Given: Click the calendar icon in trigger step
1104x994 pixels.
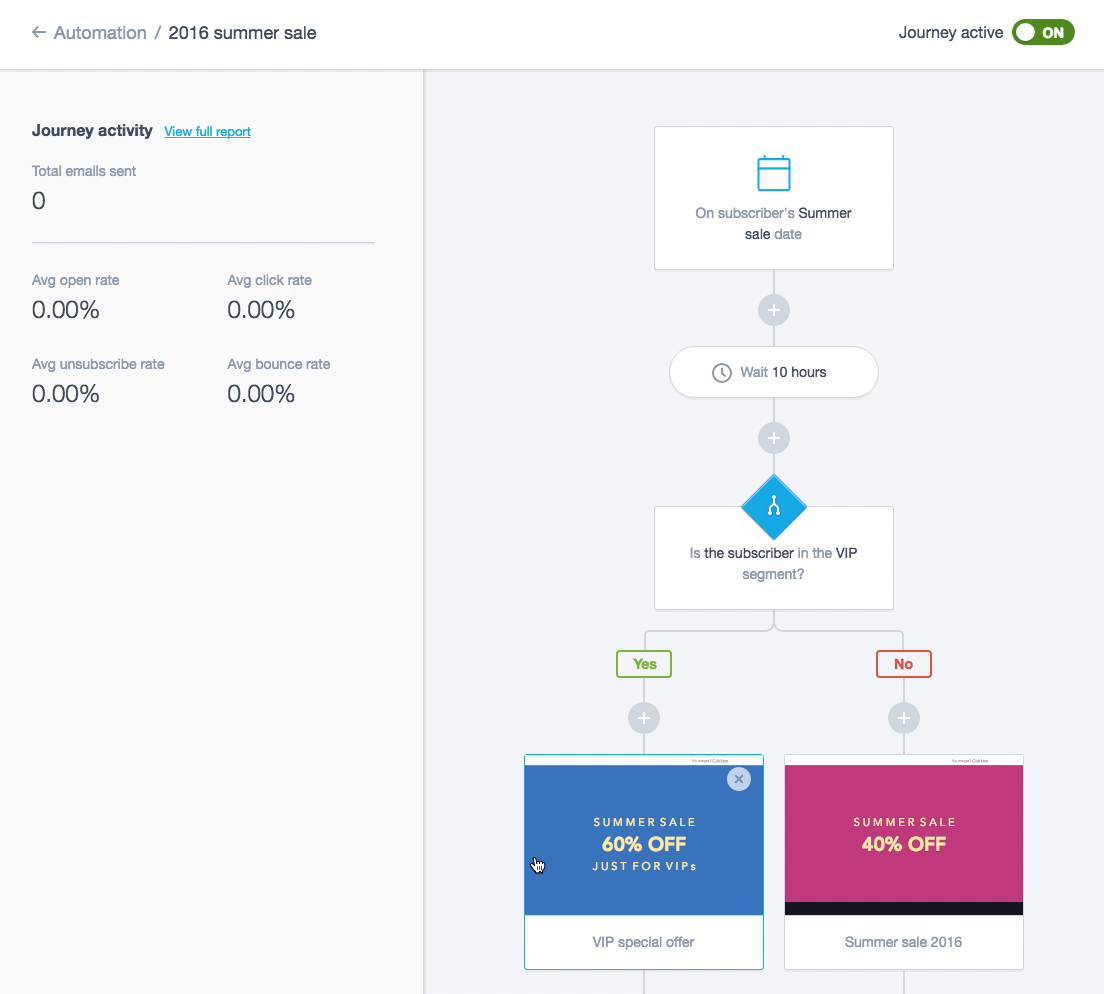Looking at the screenshot, I should 773,173.
